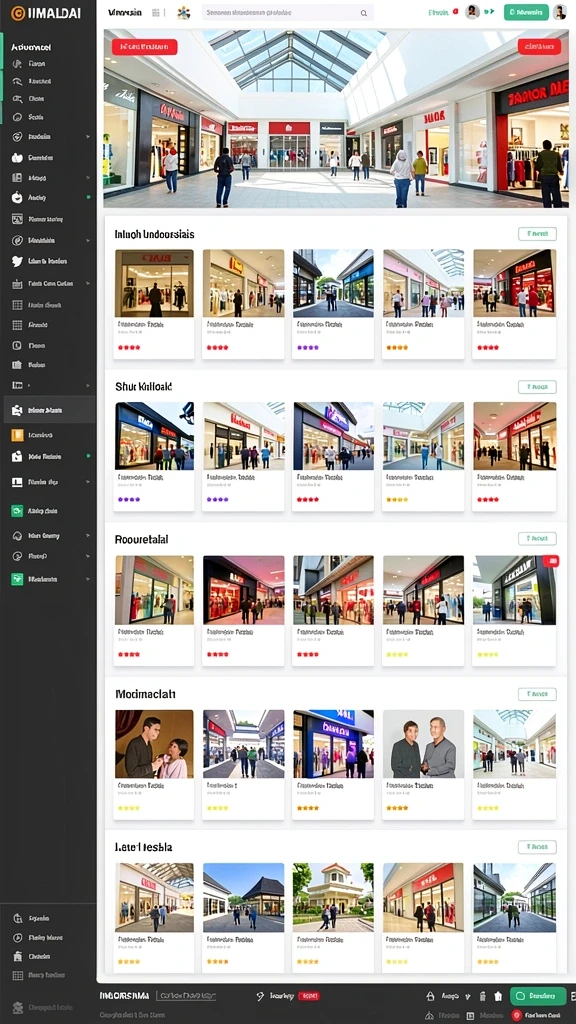The image size is (576, 1024).
Task: Click into the top search field
Action: (288, 12)
